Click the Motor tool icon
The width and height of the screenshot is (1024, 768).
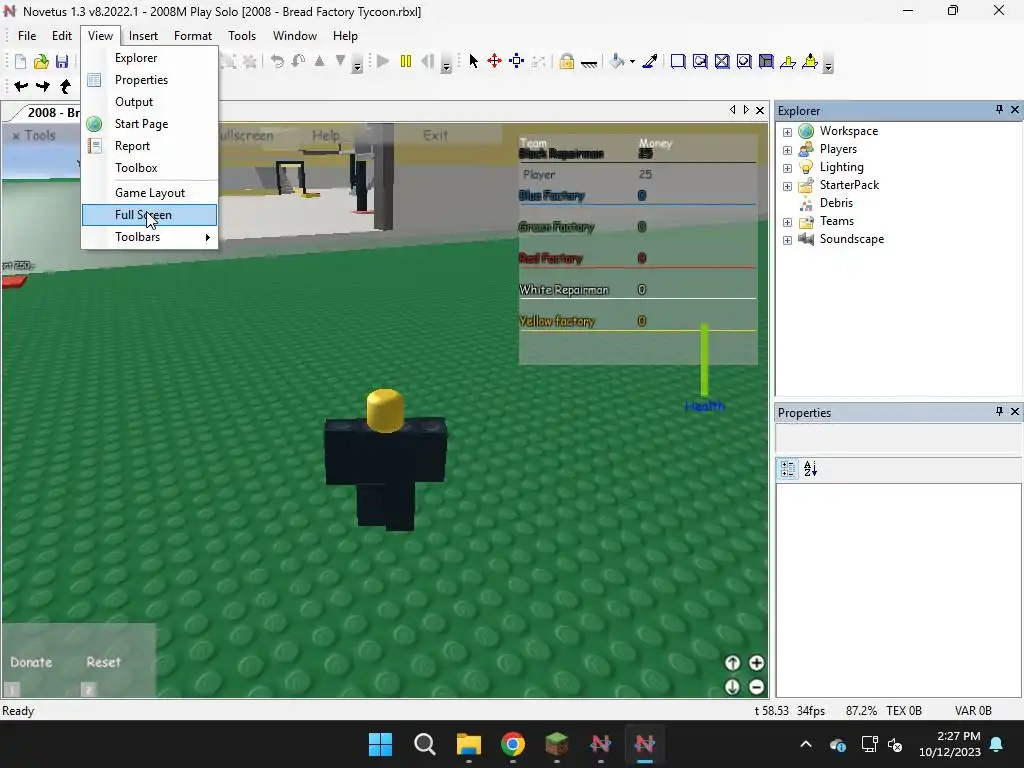coord(810,61)
